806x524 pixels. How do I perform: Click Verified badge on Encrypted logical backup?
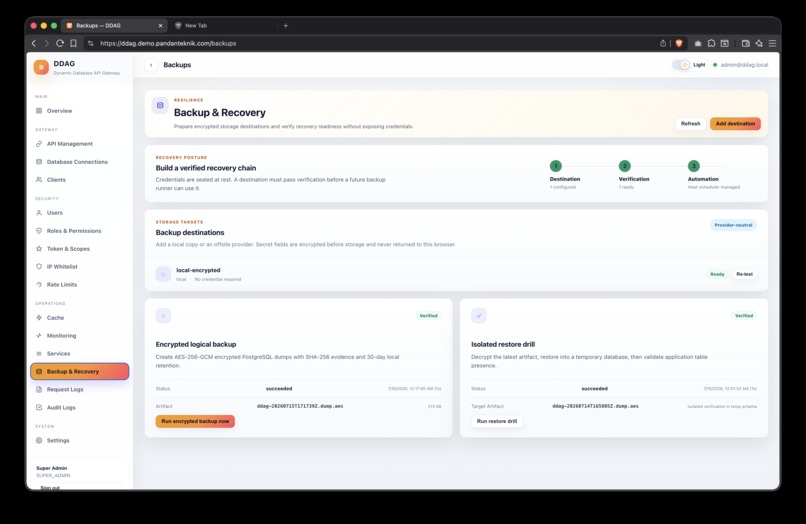[x=428, y=316]
